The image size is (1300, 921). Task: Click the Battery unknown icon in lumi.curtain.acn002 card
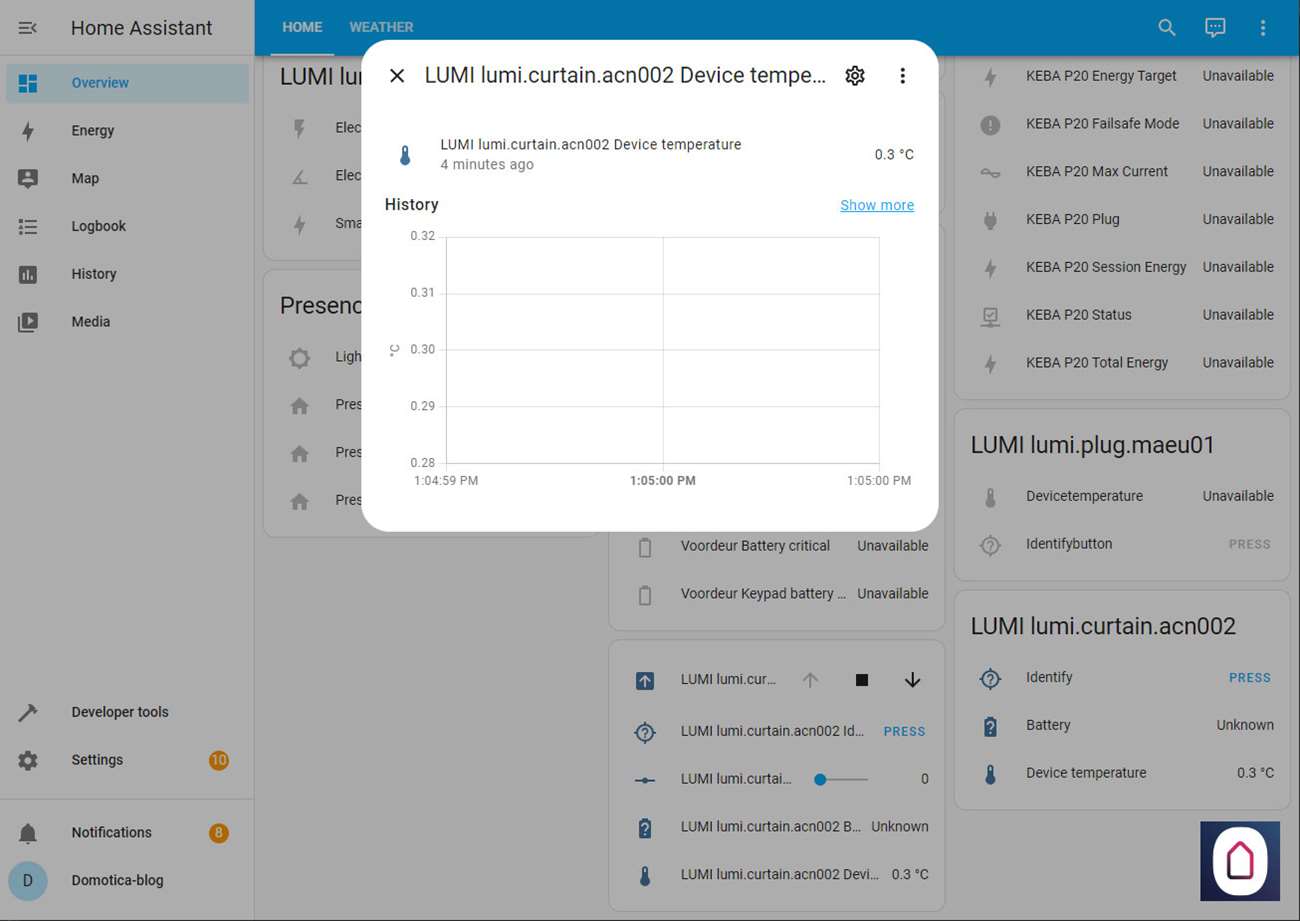(x=990, y=725)
